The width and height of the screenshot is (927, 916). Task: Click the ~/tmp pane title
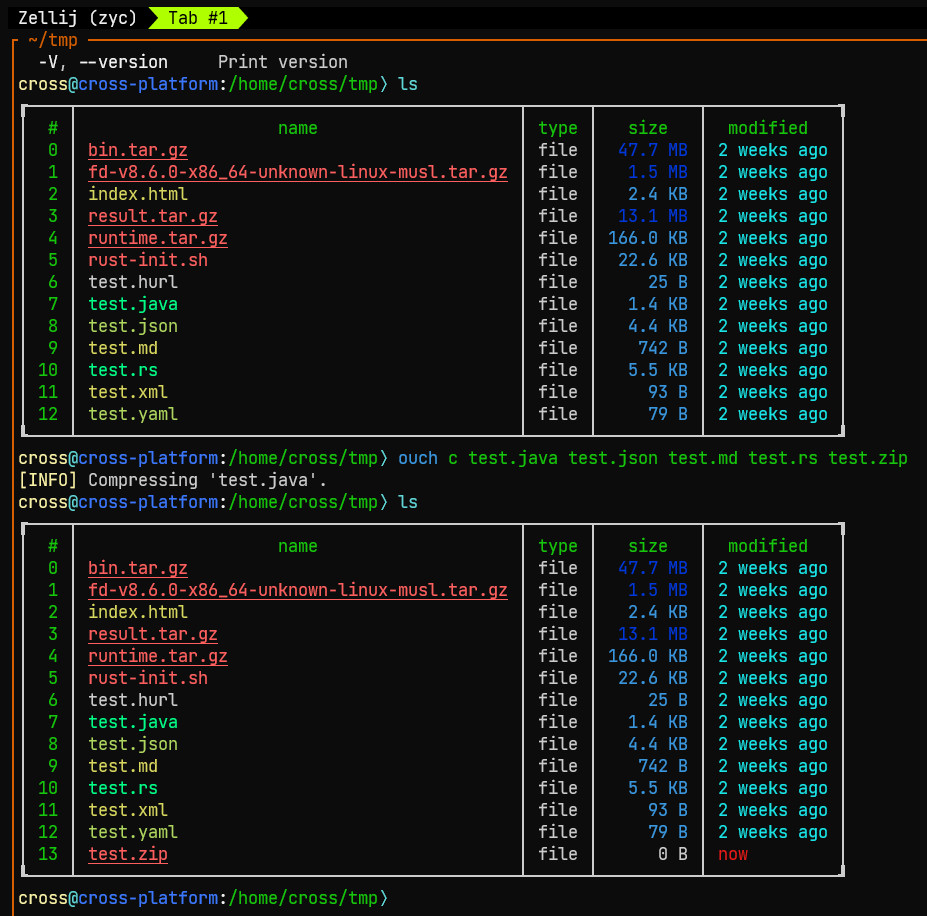coord(53,40)
